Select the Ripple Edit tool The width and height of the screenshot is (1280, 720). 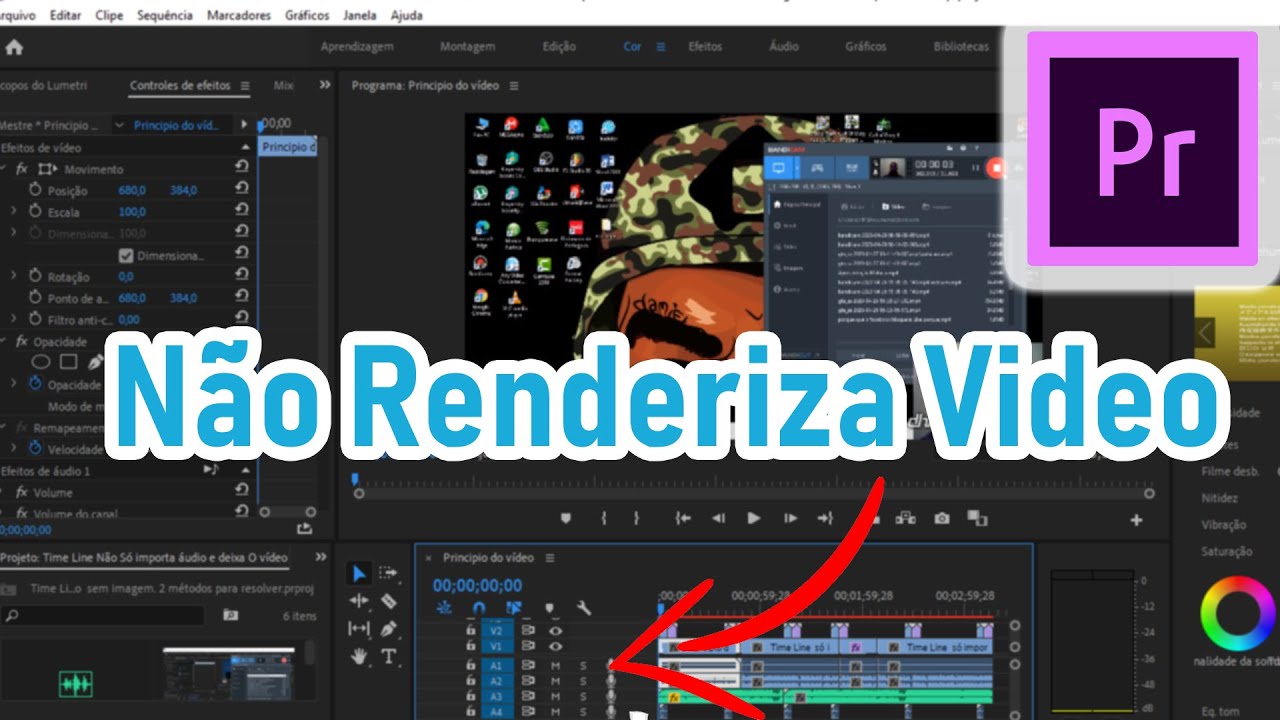pos(359,601)
